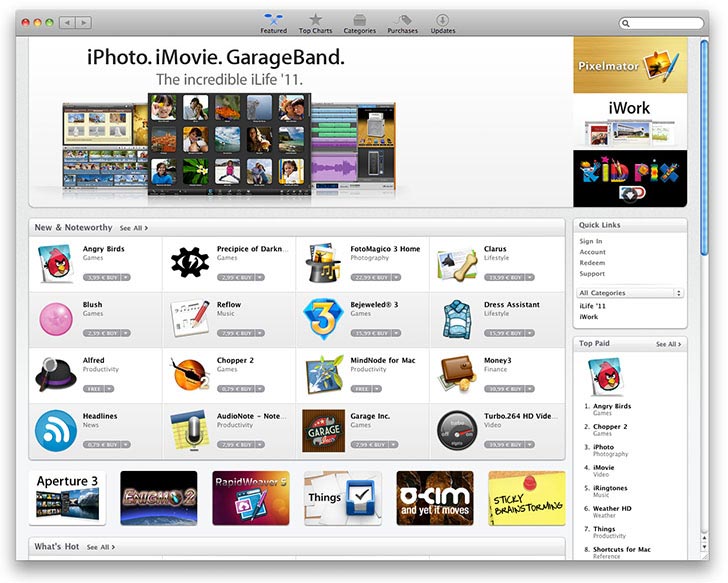Image resolution: width=728 pixels, height=583 pixels.
Task: Expand the MindNode FREE button arrow
Action: click(x=377, y=389)
